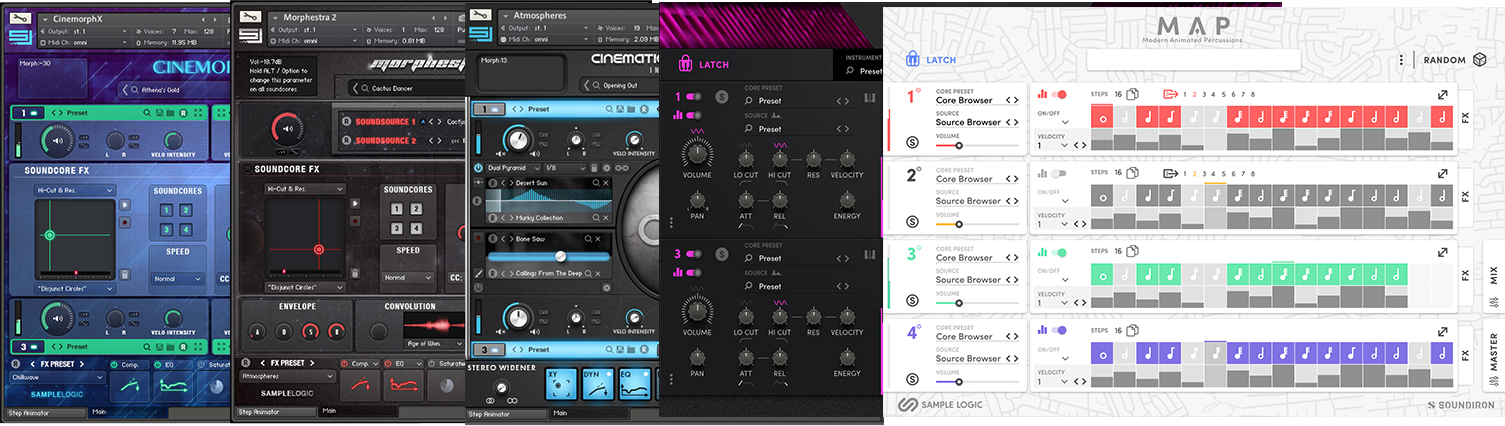Click the Atmospheres blue morph slider handle

click(x=561, y=256)
